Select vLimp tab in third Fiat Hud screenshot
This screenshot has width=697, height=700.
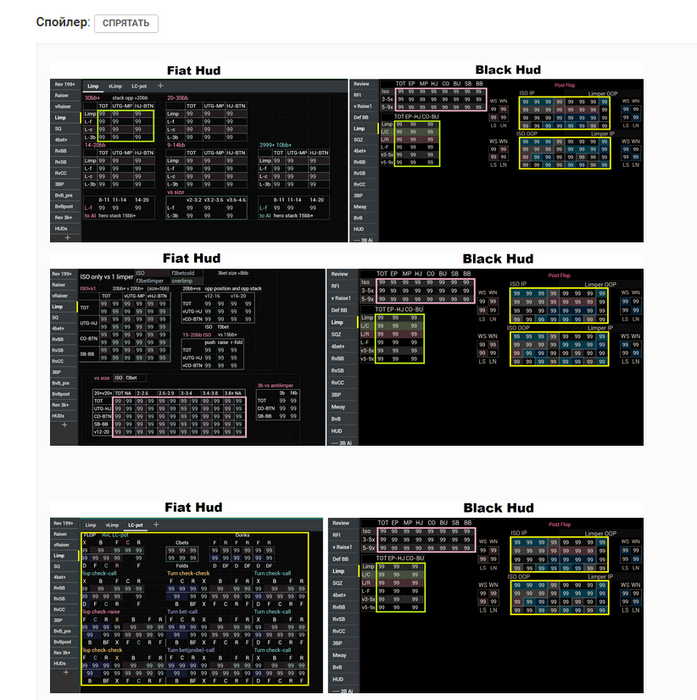112,525
